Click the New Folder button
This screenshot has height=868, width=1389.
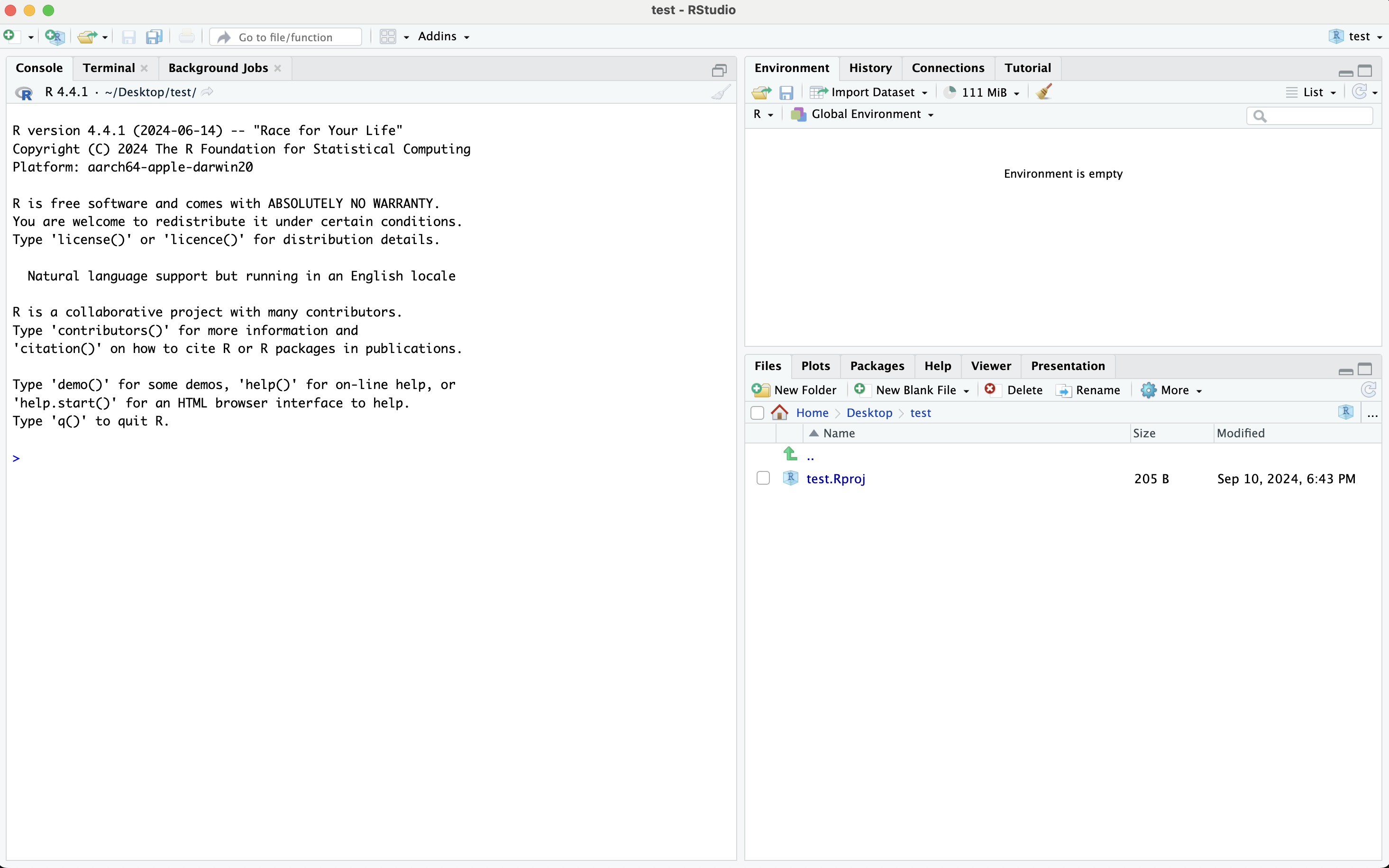(x=795, y=390)
